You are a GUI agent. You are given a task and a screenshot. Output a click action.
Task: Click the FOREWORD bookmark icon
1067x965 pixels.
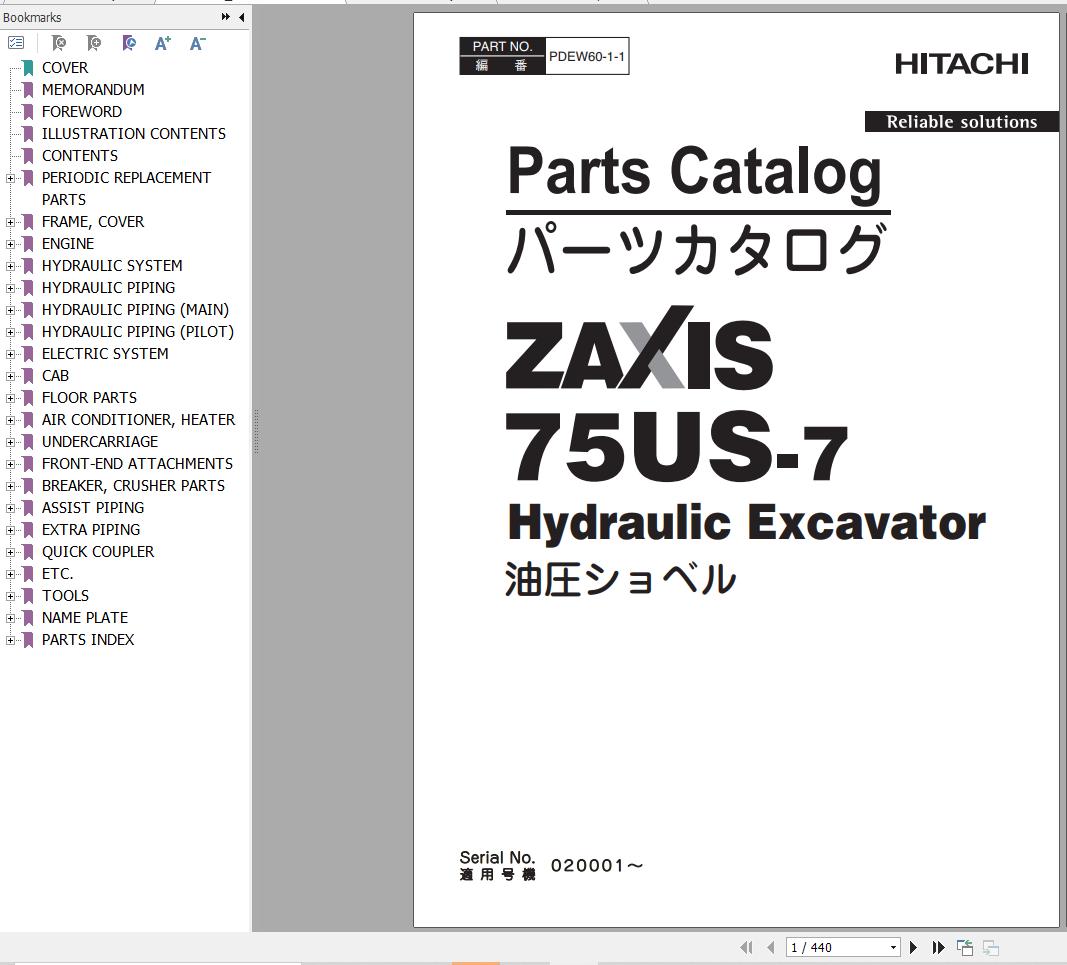click(28, 112)
